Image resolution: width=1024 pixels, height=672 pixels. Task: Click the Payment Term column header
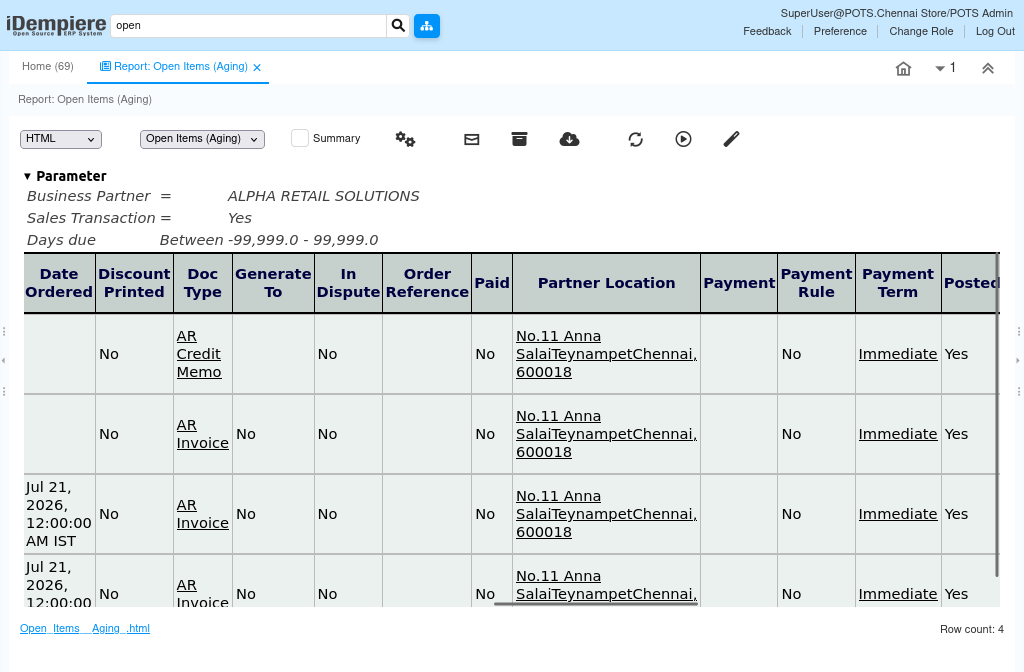click(x=898, y=283)
